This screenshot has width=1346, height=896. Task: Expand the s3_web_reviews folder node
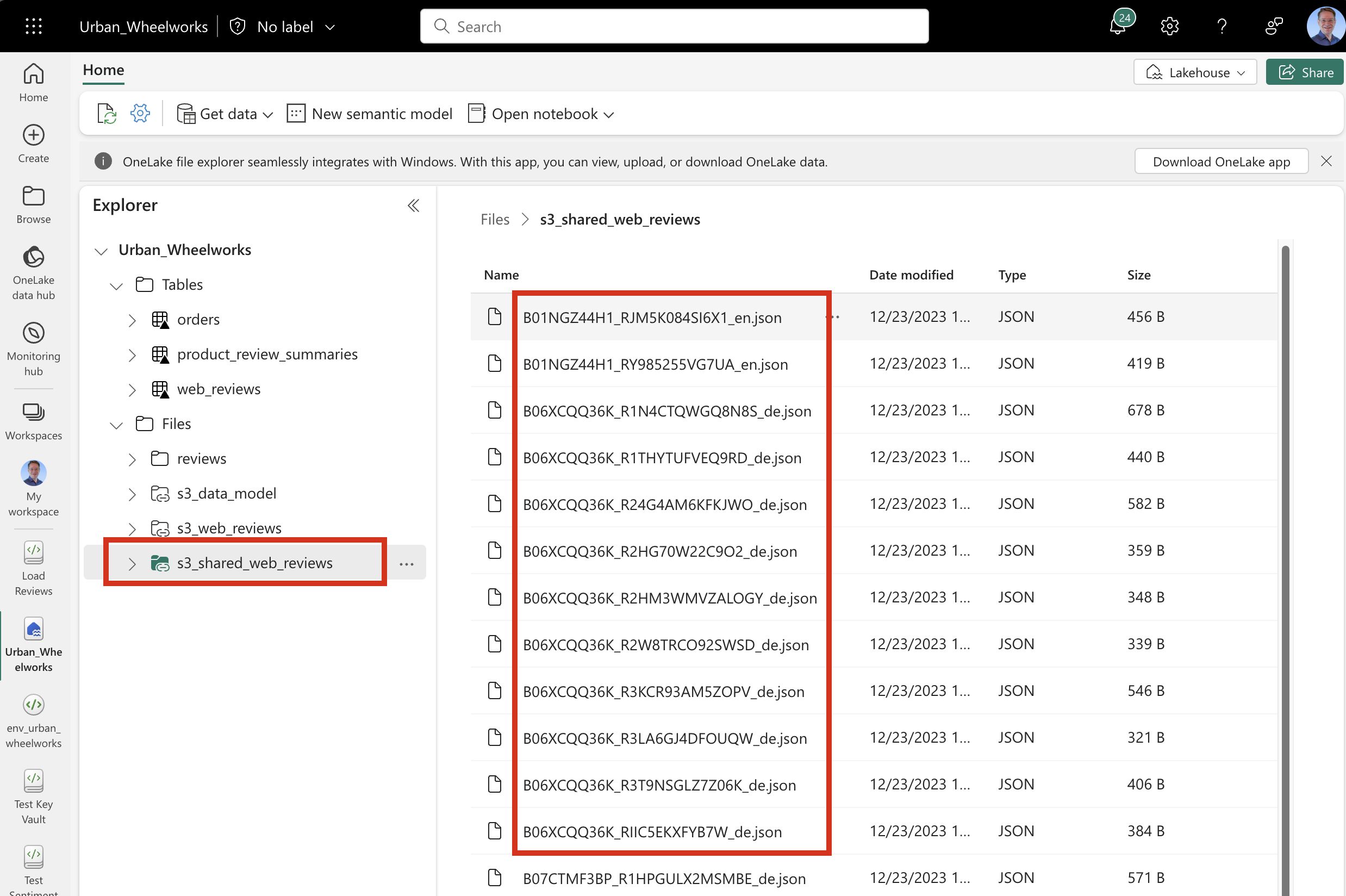(x=132, y=528)
